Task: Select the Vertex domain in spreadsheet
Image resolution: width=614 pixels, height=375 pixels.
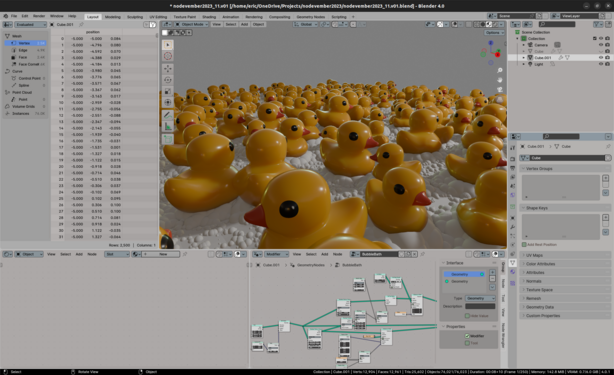Action: pos(25,43)
